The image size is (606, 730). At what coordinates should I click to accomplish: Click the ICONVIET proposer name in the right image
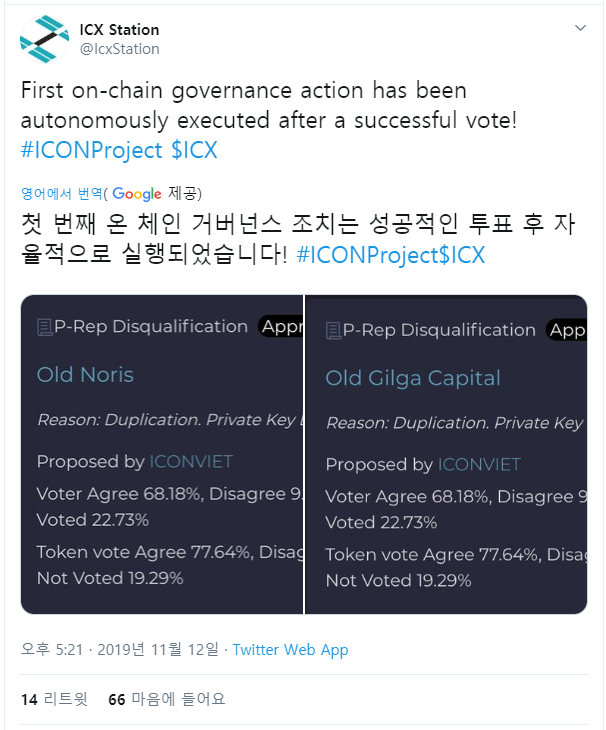pos(479,465)
